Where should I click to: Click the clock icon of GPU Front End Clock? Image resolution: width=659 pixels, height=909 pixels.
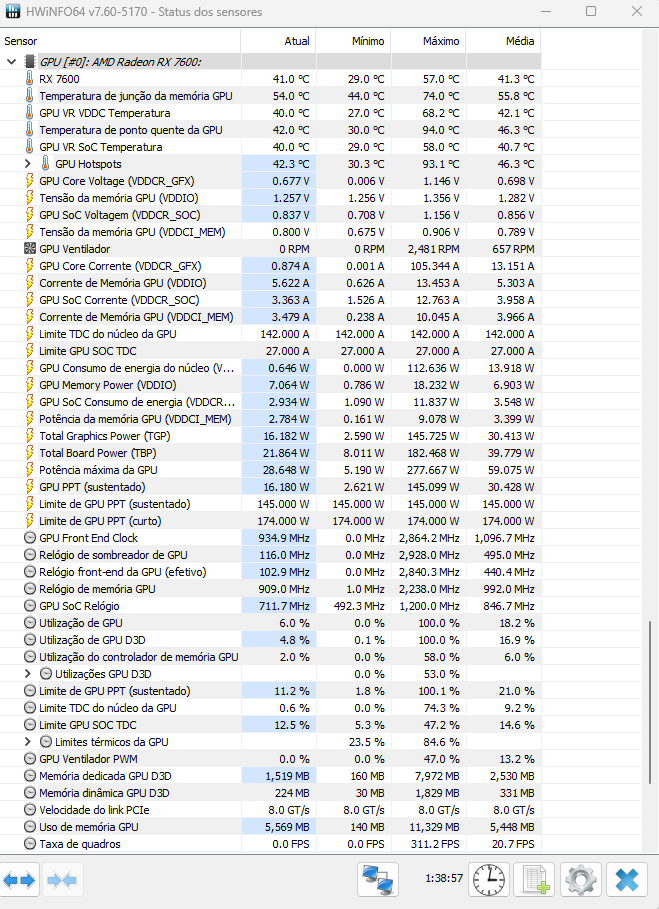point(30,537)
